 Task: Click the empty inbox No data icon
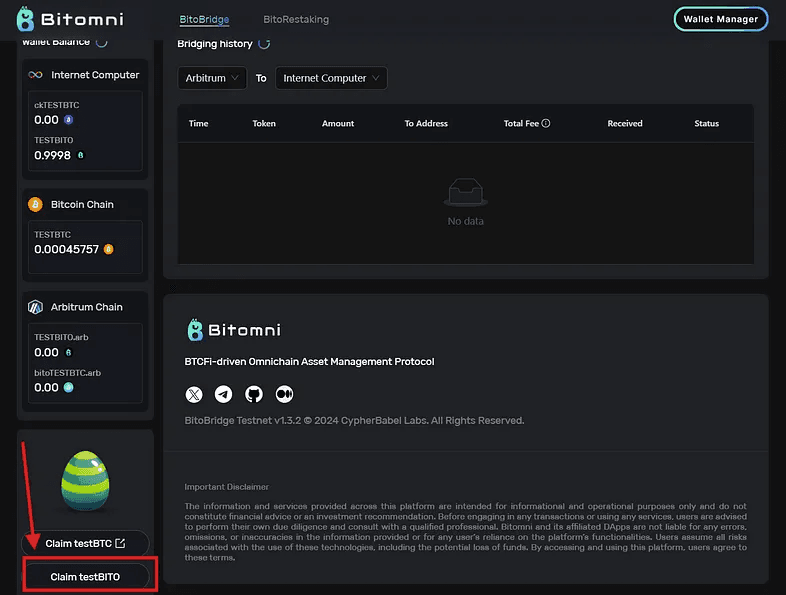coord(466,192)
